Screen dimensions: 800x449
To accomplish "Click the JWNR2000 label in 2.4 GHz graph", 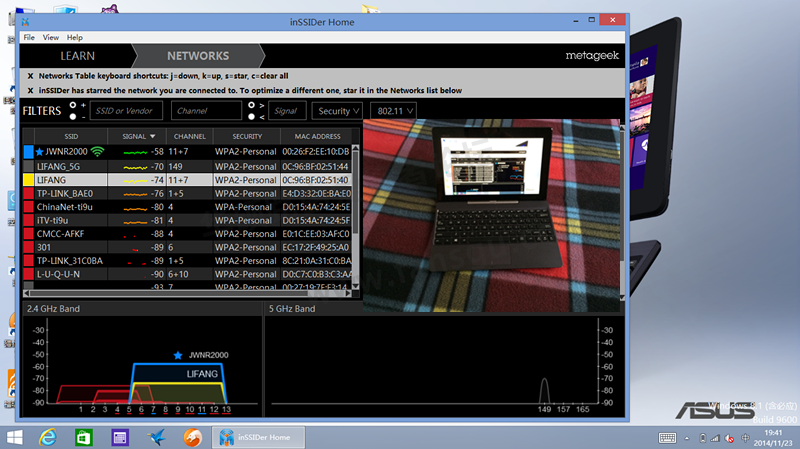I will (x=209, y=355).
